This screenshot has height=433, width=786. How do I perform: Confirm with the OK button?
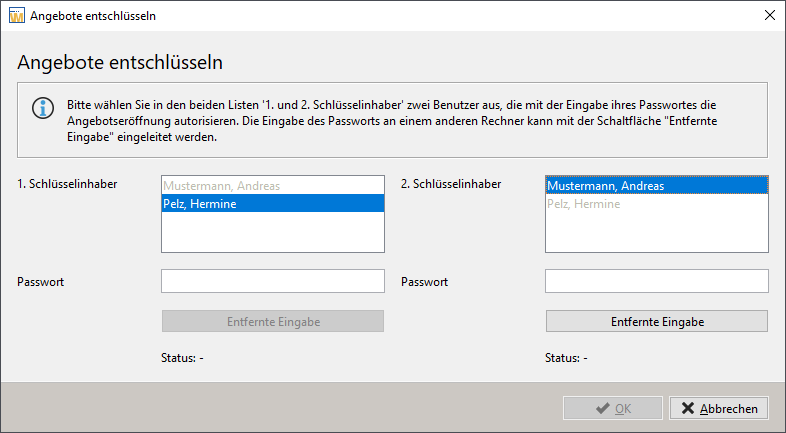(x=613, y=408)
